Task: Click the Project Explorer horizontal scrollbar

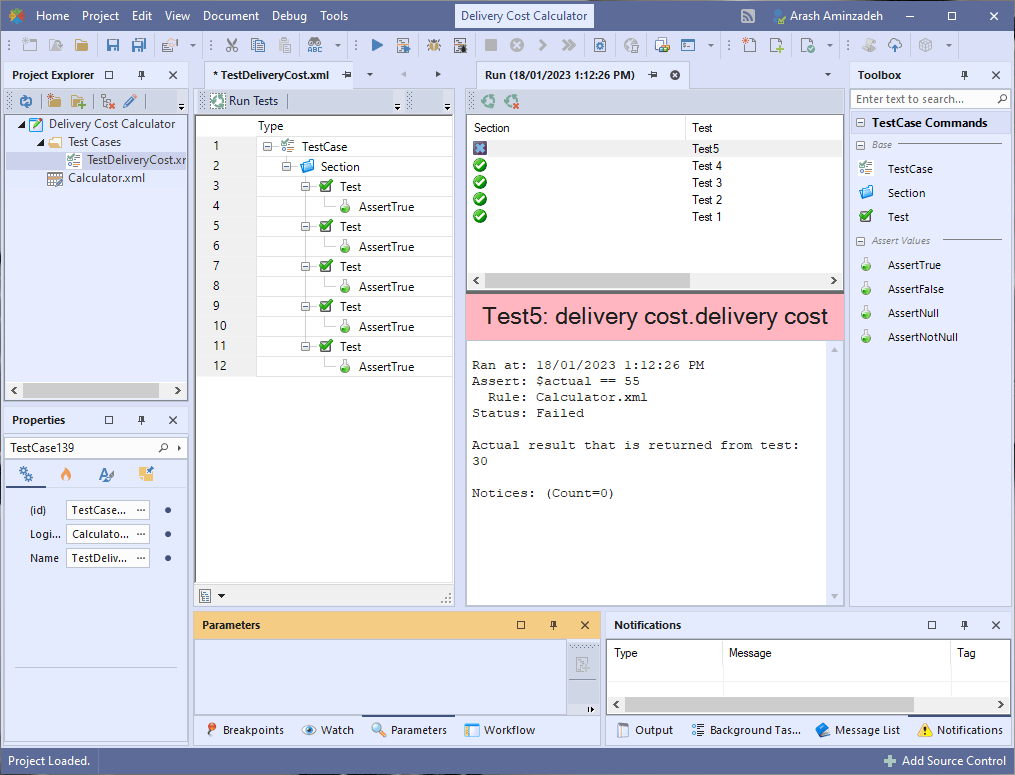Action: coord(91,390)
